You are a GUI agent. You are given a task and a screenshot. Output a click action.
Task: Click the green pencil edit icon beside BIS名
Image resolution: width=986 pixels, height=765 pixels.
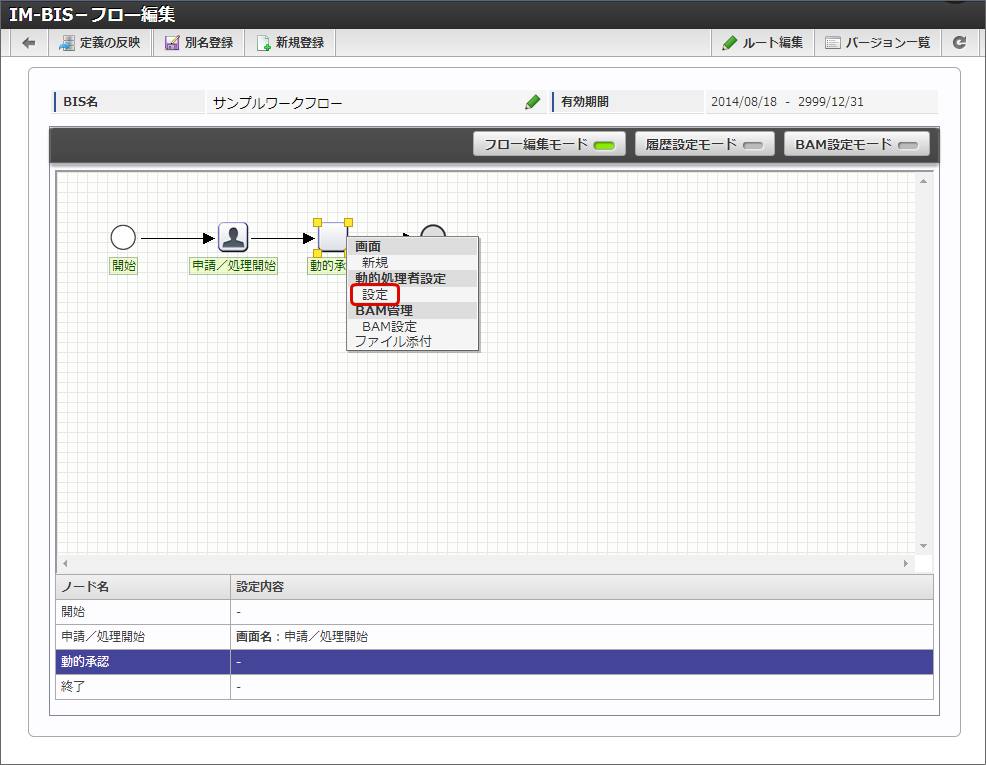click(533, 102)
